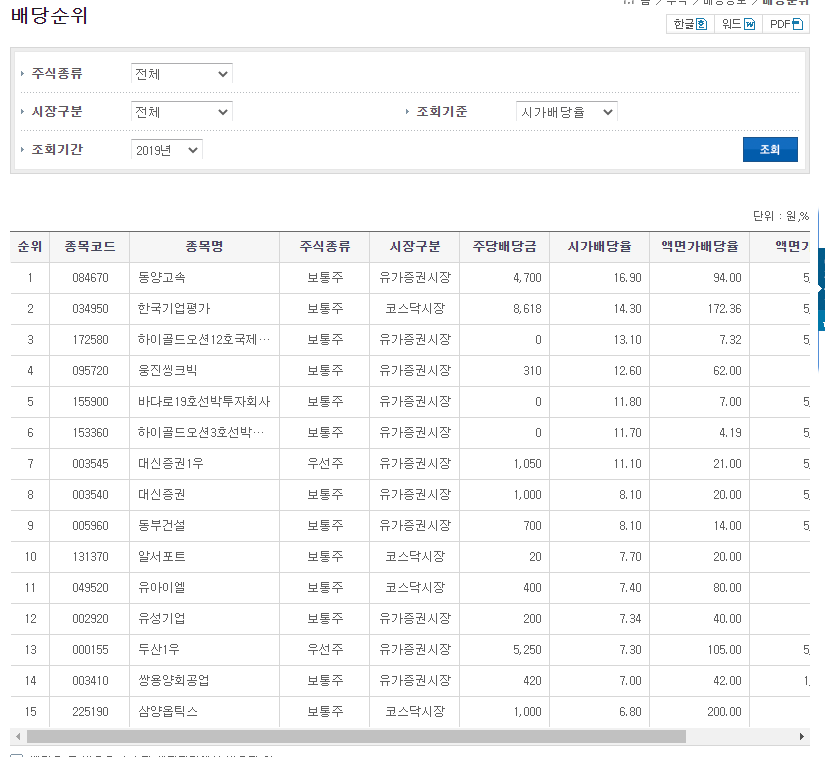Screen dimensions: 825x757
Task: Select 하이골드오션12호국제 stock name
Action: 204,340
